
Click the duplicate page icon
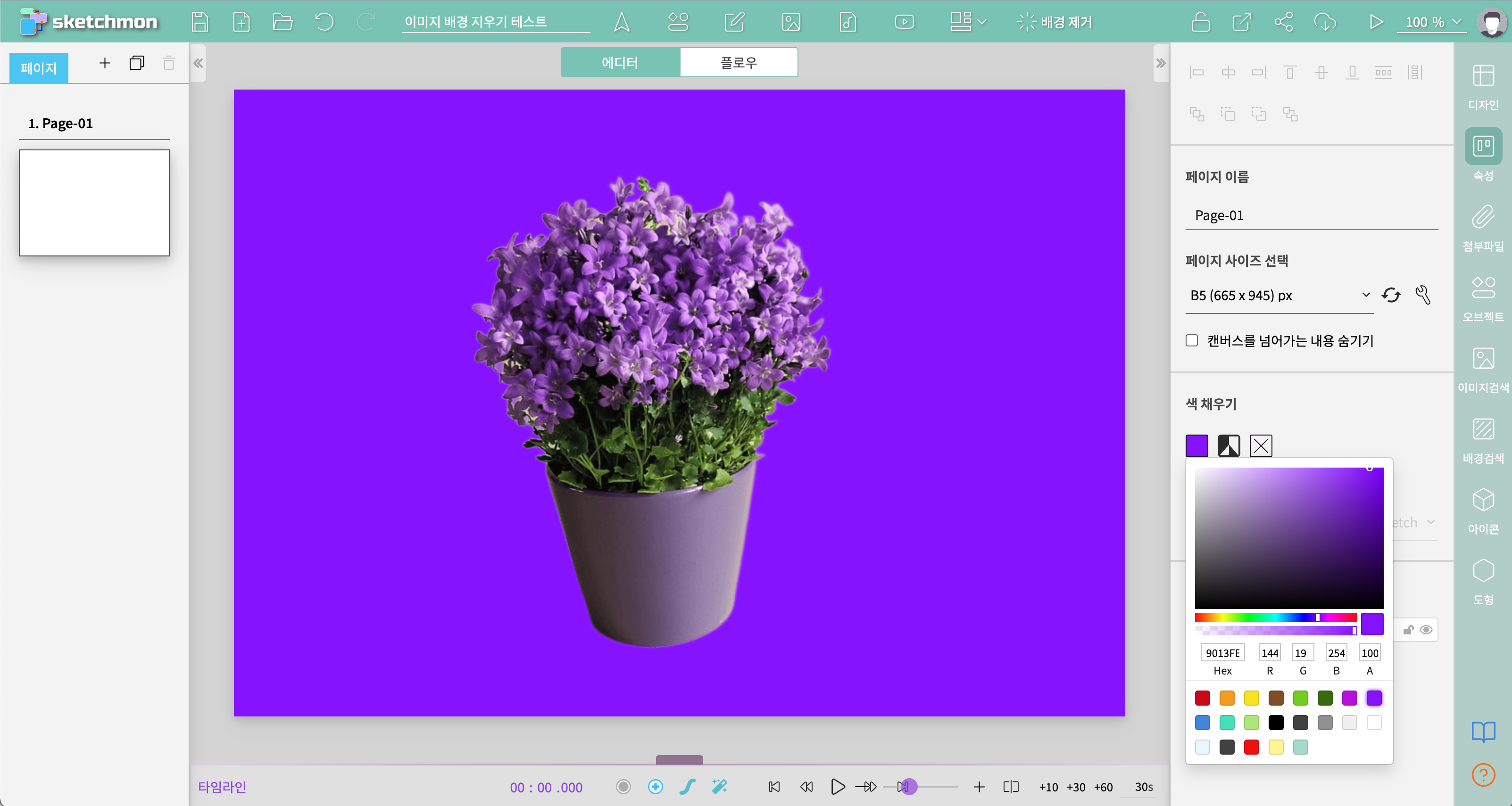(x=137, y=63)
